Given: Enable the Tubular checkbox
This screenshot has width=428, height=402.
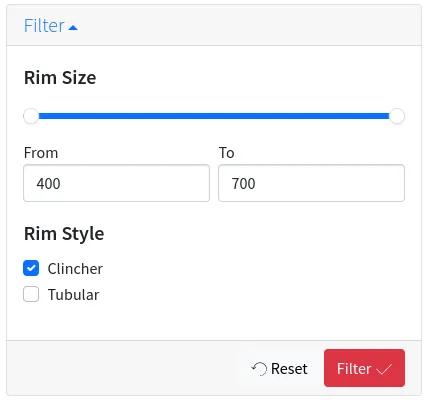Looking at the screenshot, I should click(x=31, y=294).
